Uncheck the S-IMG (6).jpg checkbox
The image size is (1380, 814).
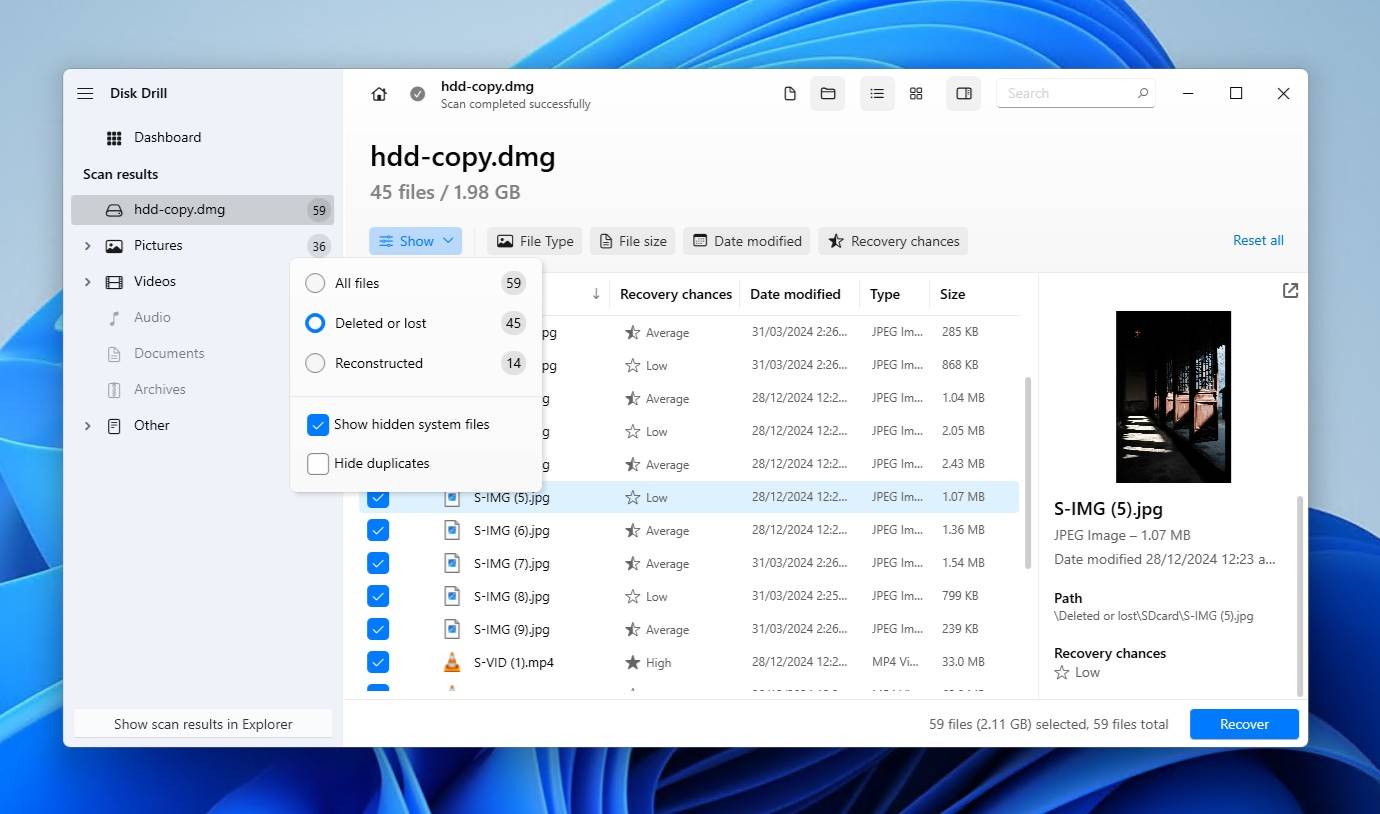(378, 530)
